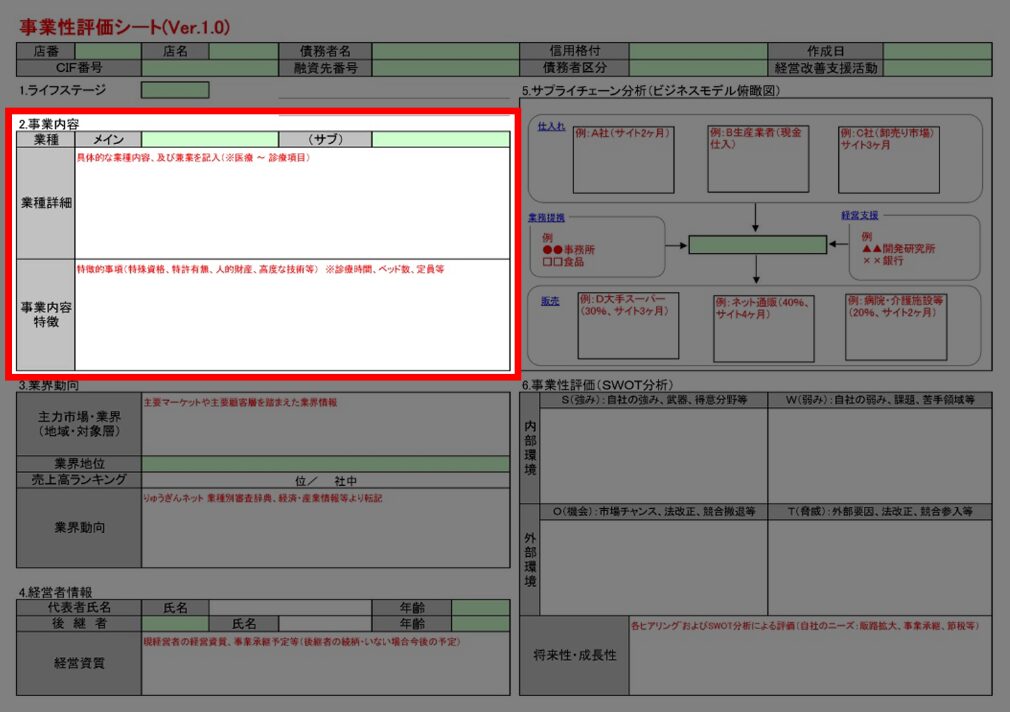Click the O(機会) text area
1010x712 pixels.
[654, 568]
